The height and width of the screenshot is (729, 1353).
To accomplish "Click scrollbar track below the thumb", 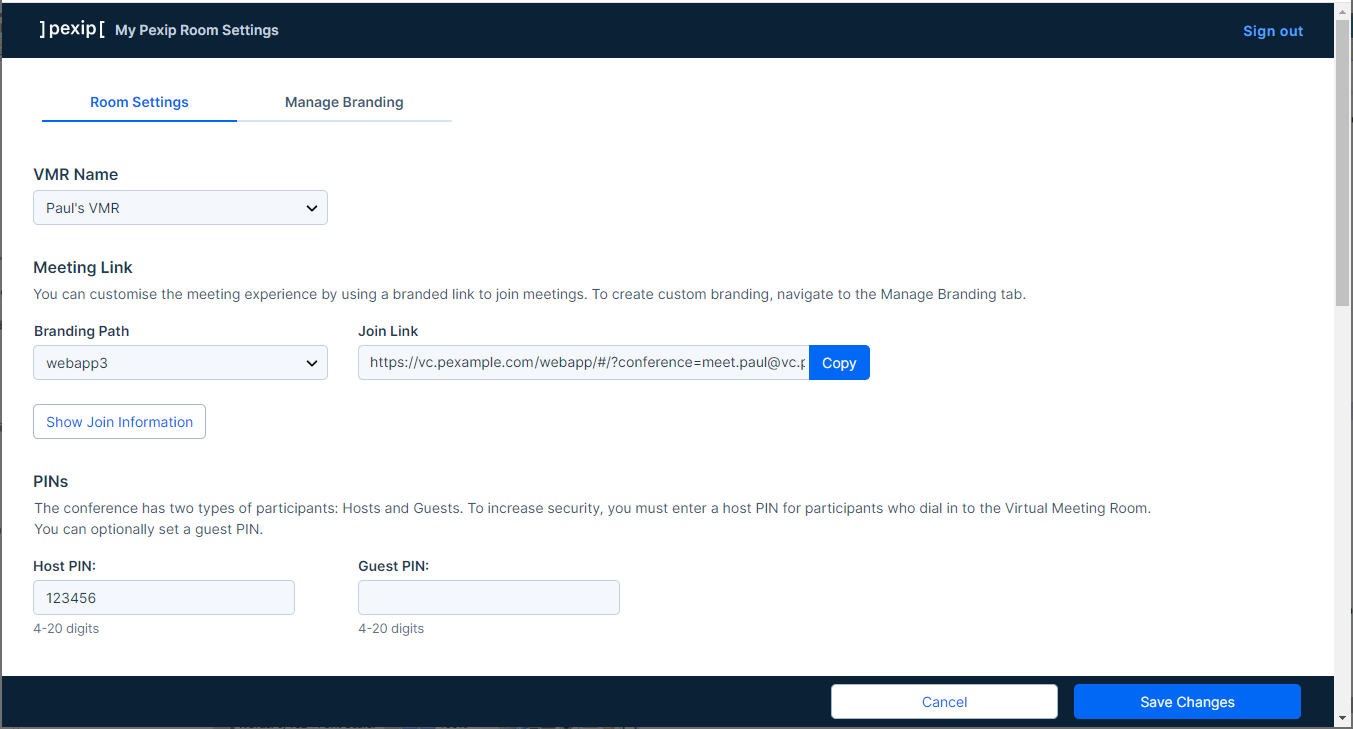I will tap(1343, 500).
